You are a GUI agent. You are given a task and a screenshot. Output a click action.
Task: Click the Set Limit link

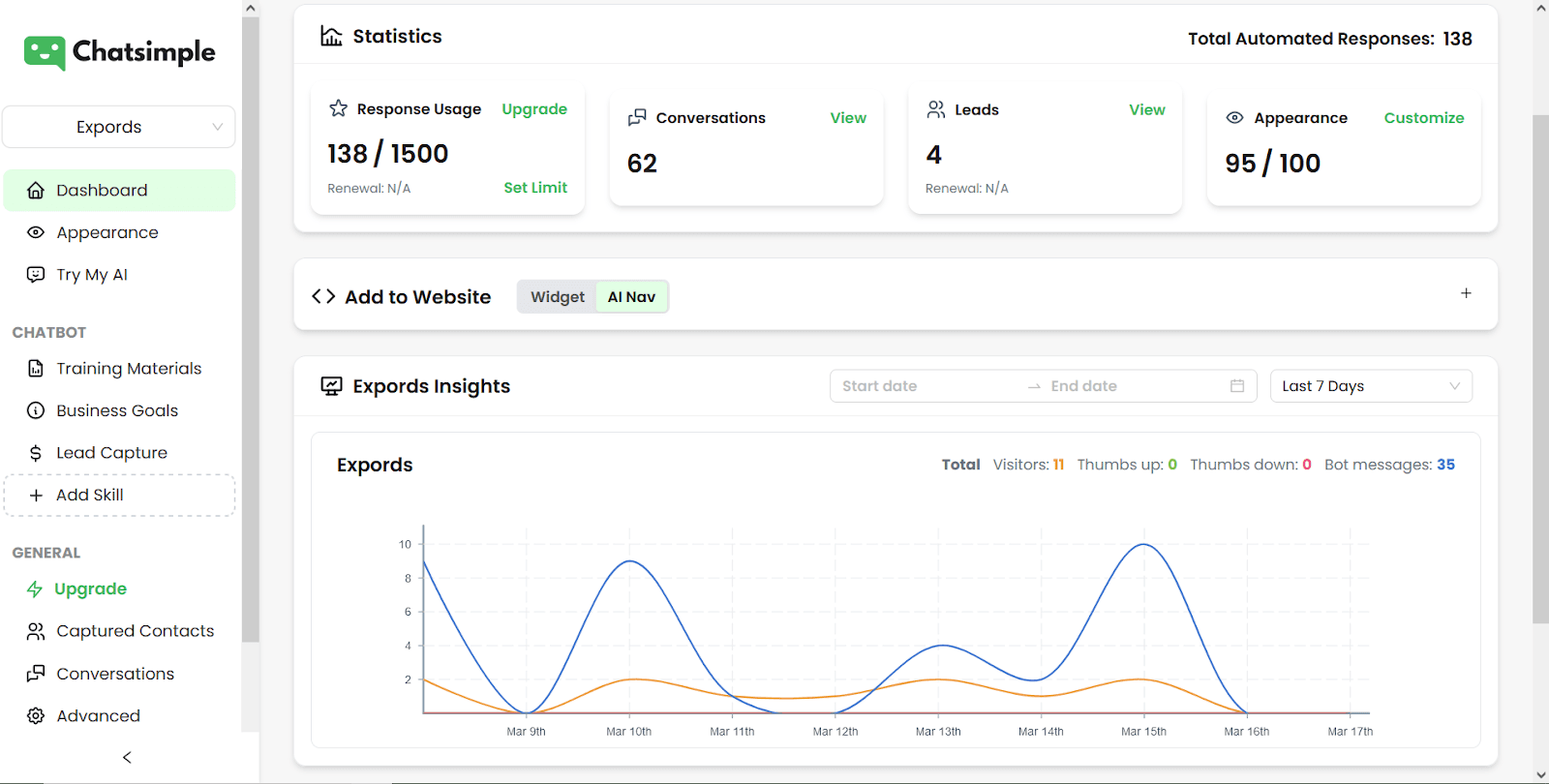[535, 188]
